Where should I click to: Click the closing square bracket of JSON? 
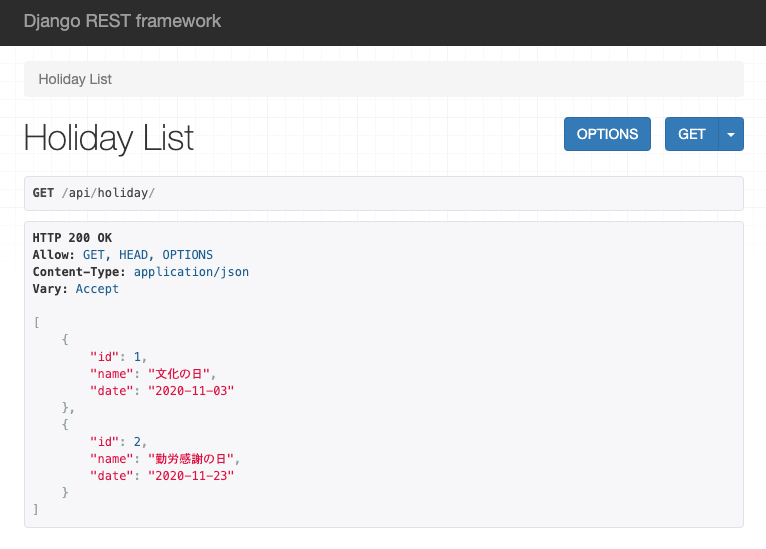(36, 510)
